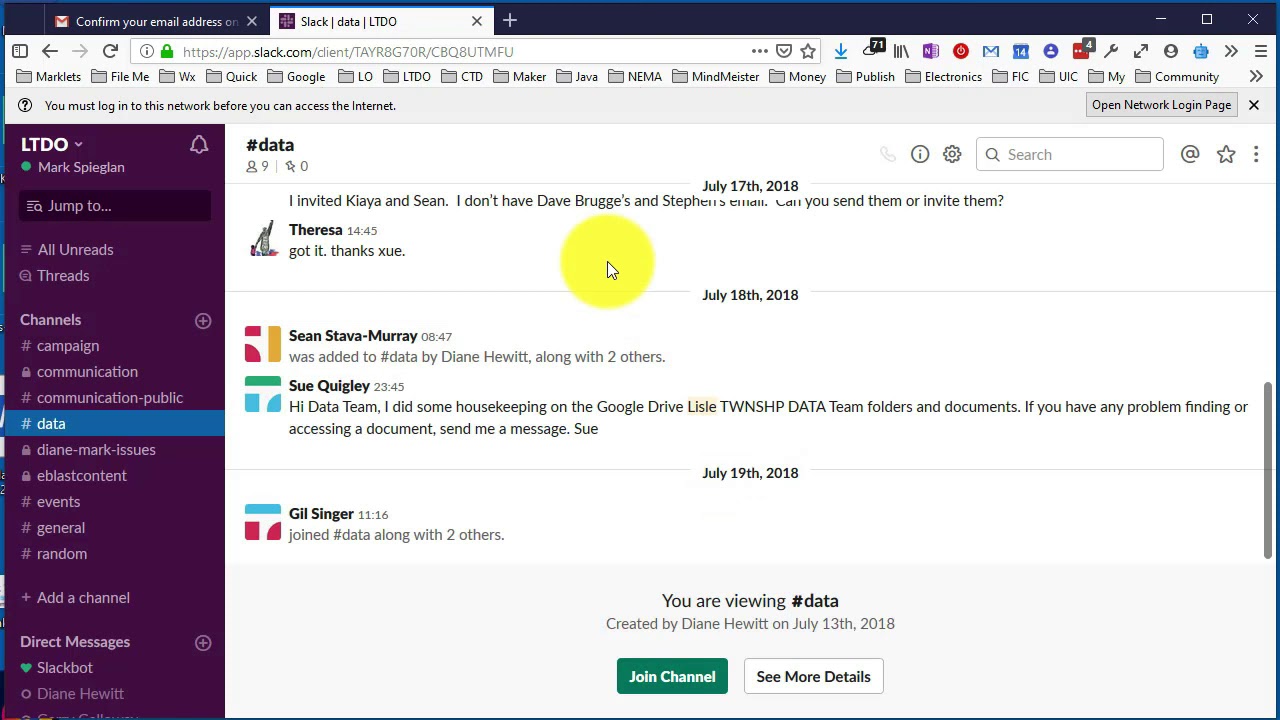Start a new direct message plus icon
The image size is (1280, 720).
(x=203, y=643)
